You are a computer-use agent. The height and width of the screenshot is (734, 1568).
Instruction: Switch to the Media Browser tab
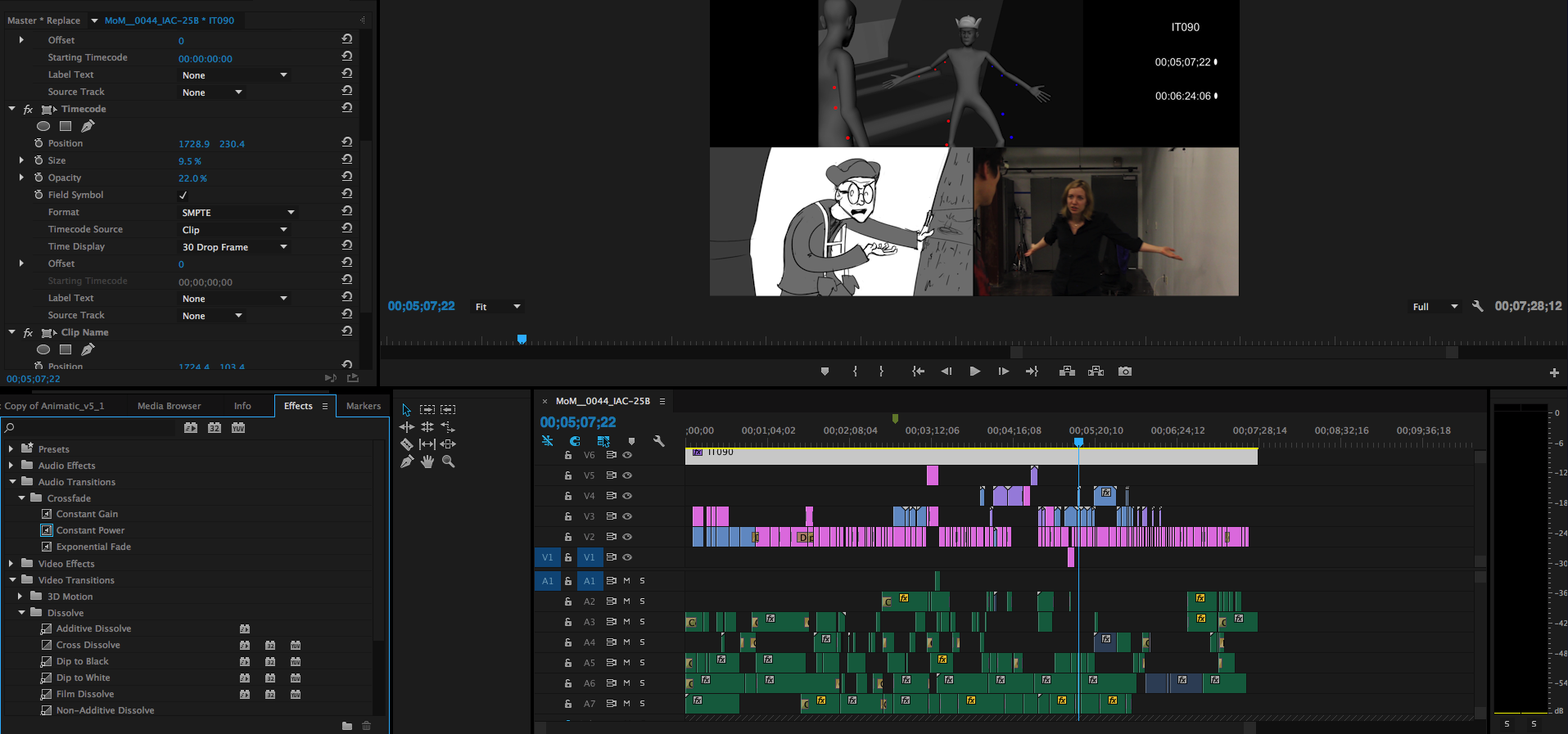[x=169, y=406]
